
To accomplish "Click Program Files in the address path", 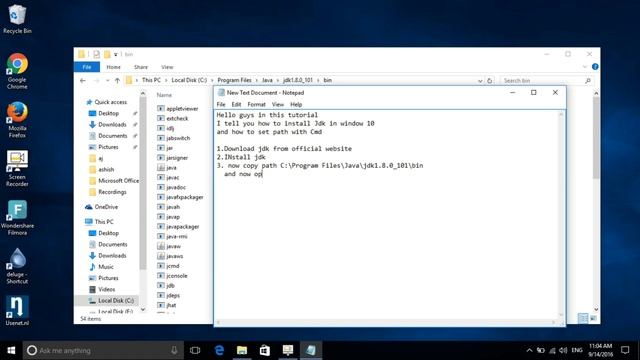I will point(234,80).
